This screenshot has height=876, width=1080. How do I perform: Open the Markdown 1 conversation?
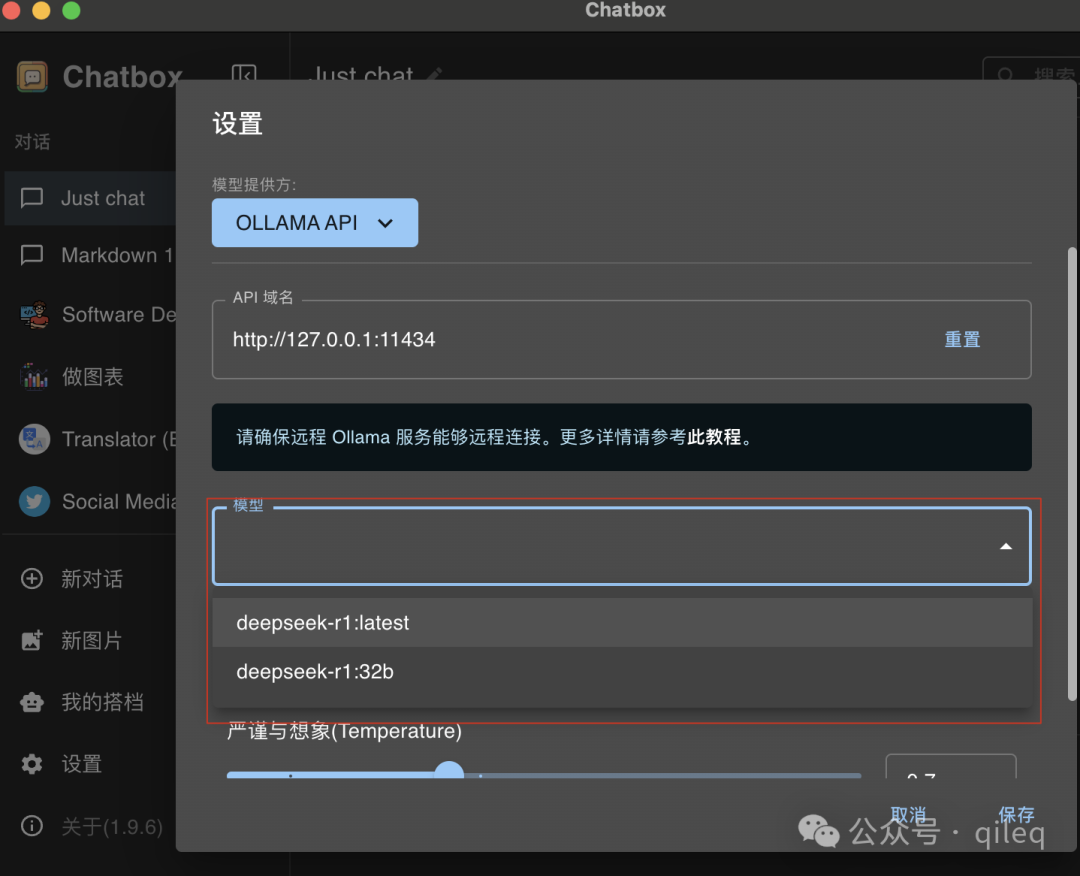(91, 256)
